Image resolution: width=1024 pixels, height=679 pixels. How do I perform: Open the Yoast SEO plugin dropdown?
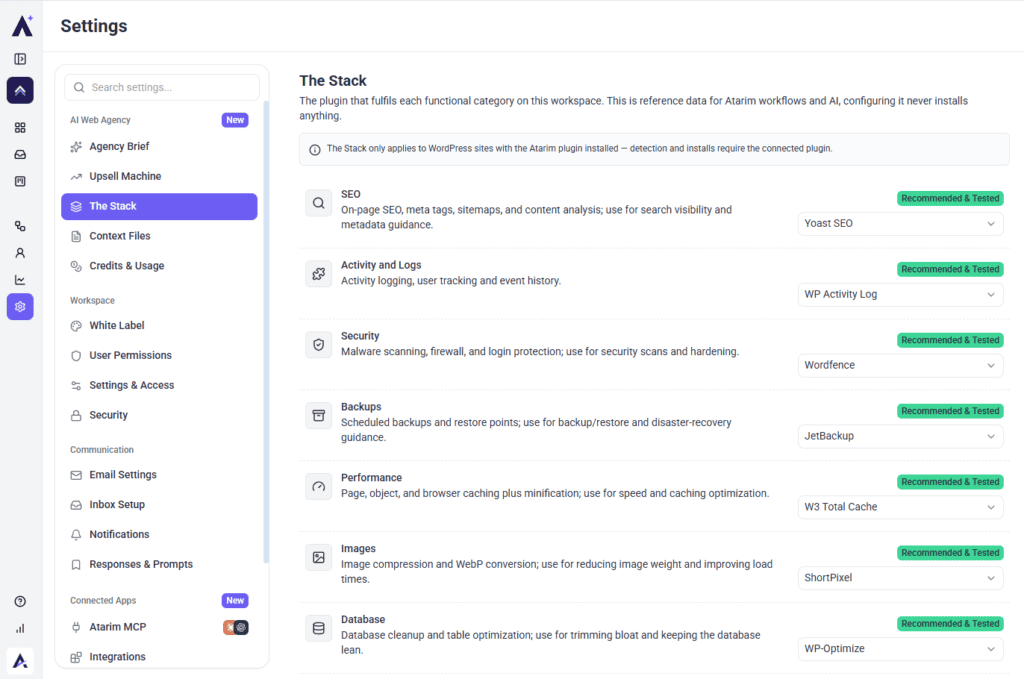coord(901,223)
